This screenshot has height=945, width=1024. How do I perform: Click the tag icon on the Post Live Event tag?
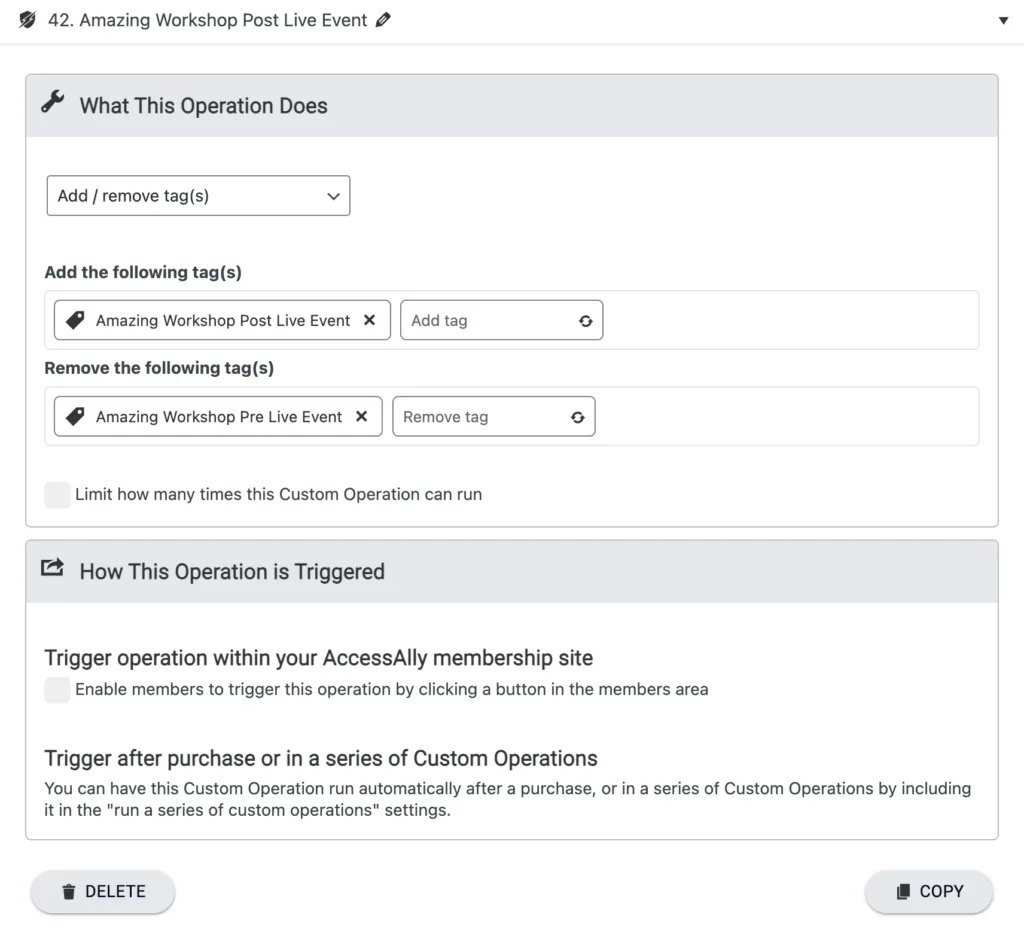[75, 321]
